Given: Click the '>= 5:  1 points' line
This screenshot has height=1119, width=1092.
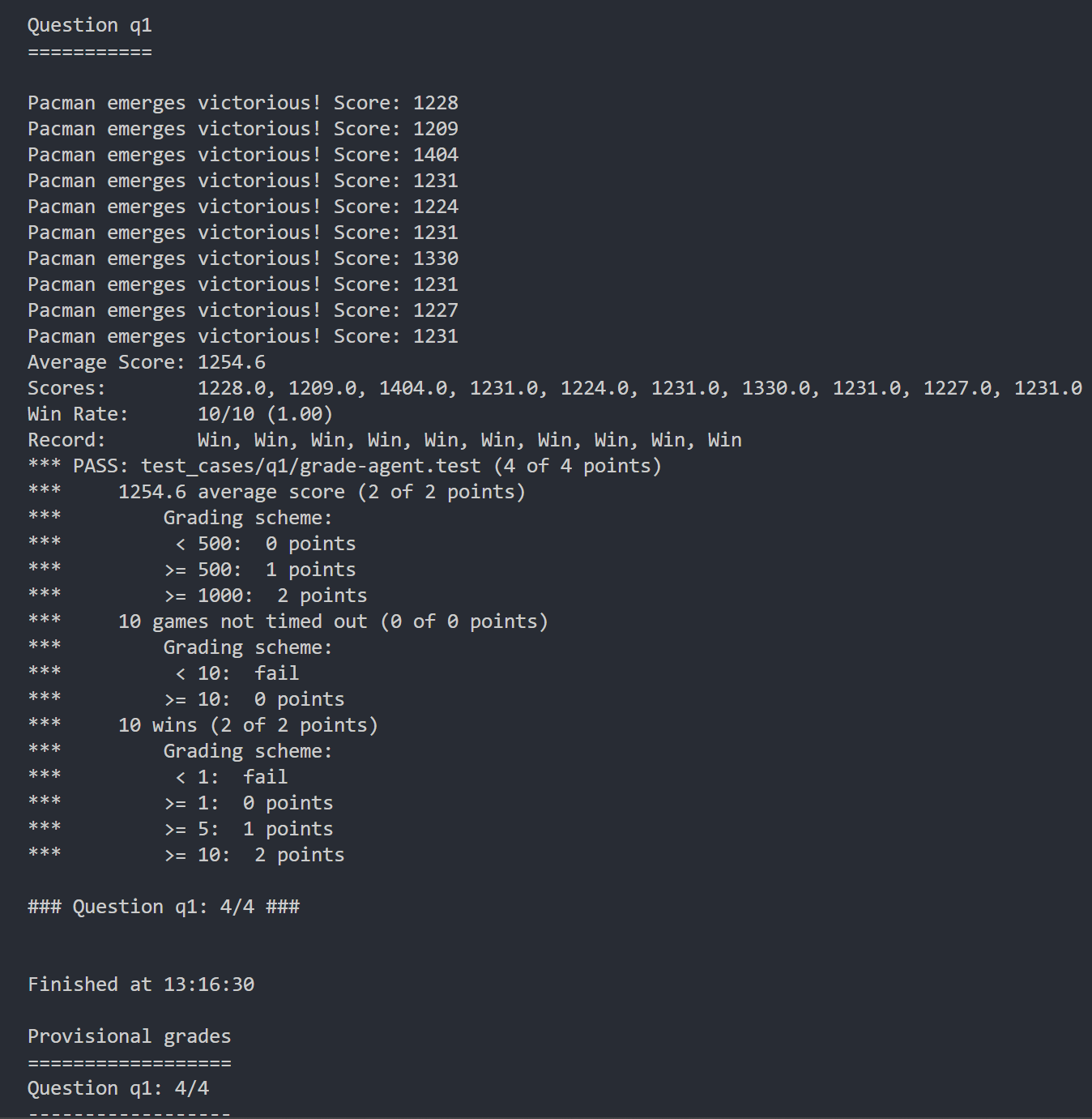Looking at the screenshot, I should (x=249, y=829).
